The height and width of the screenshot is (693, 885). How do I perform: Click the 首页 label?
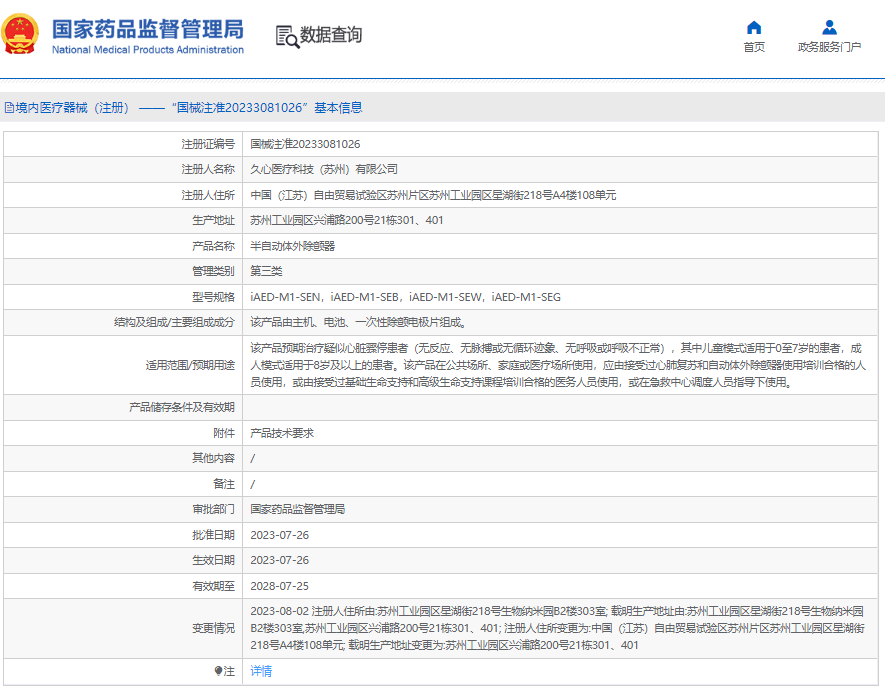(754, 47)
